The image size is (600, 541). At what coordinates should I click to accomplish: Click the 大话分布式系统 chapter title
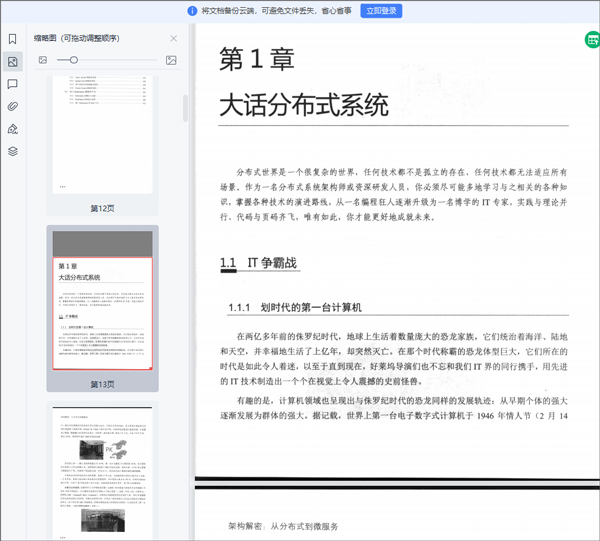pyautogui.click(x=303, y=104)
